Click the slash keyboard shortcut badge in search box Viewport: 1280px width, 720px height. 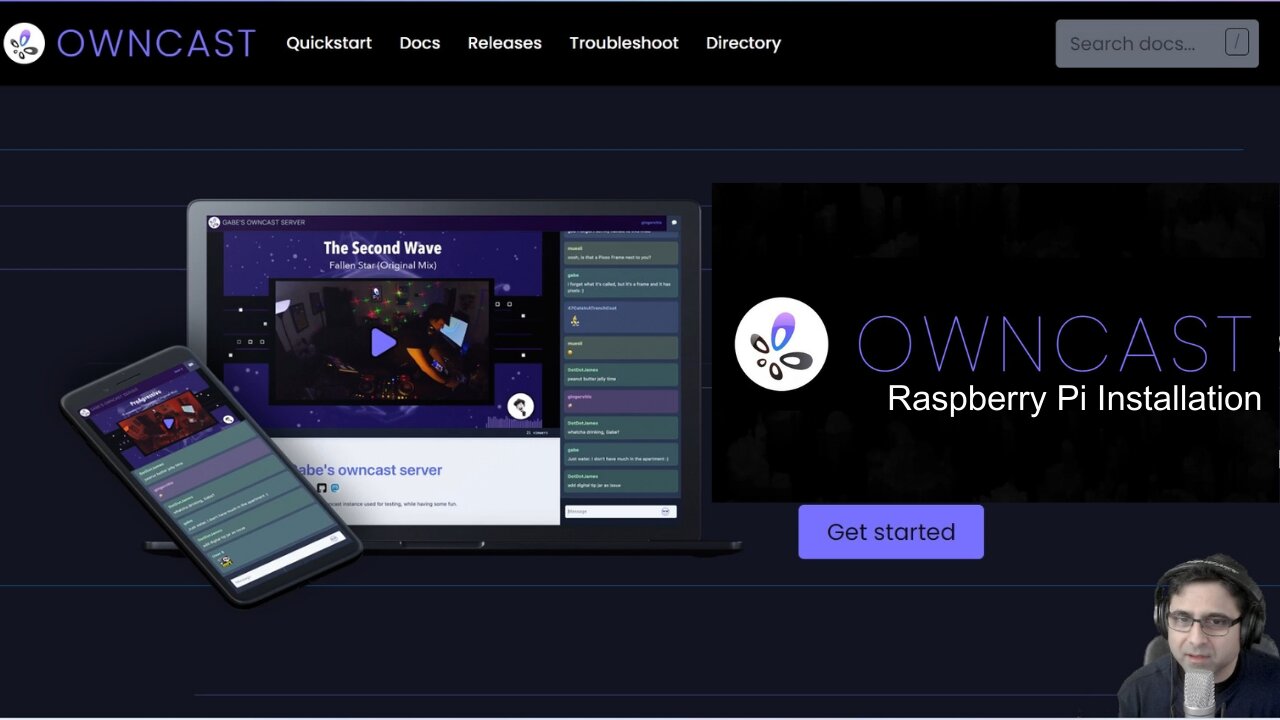[1237, 42]
